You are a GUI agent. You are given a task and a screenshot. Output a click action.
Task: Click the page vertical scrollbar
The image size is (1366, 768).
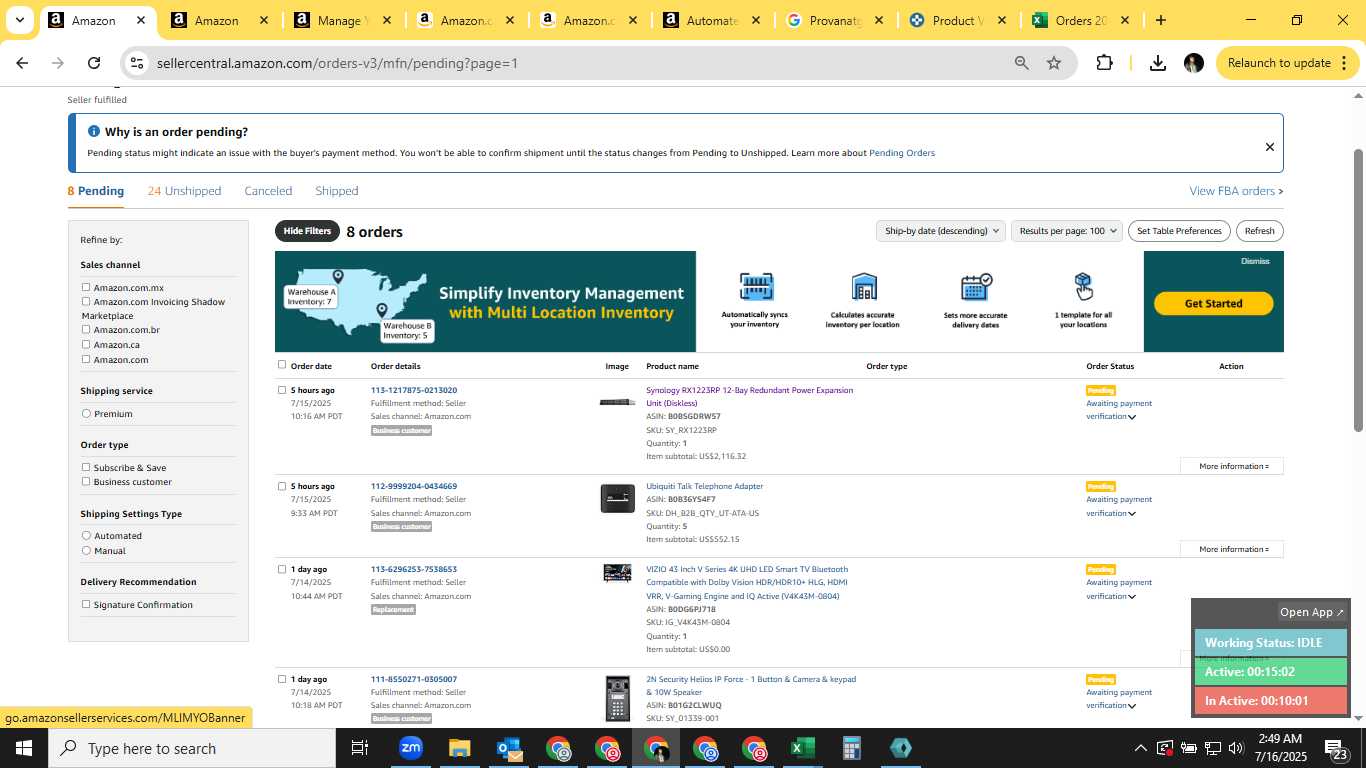[1358, 291]
